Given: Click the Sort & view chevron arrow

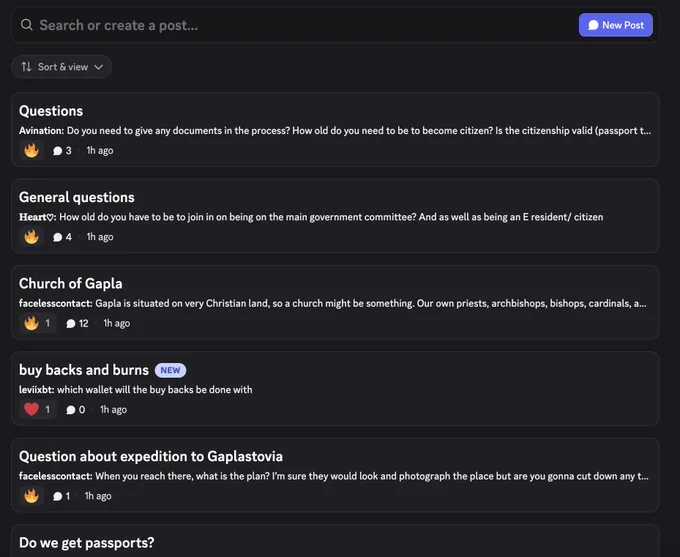Looking at the screenshot, I should [98, 67].
